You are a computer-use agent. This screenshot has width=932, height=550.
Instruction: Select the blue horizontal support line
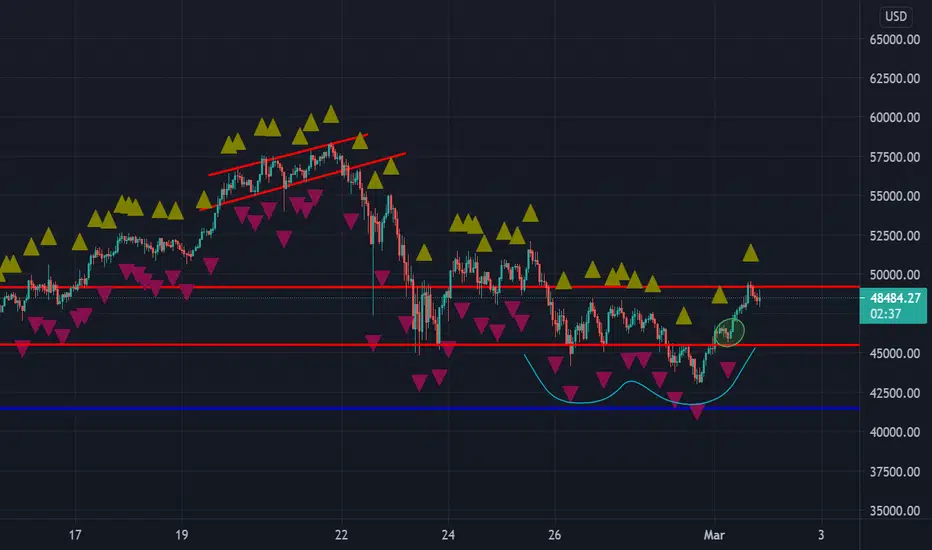pos(428,408)
